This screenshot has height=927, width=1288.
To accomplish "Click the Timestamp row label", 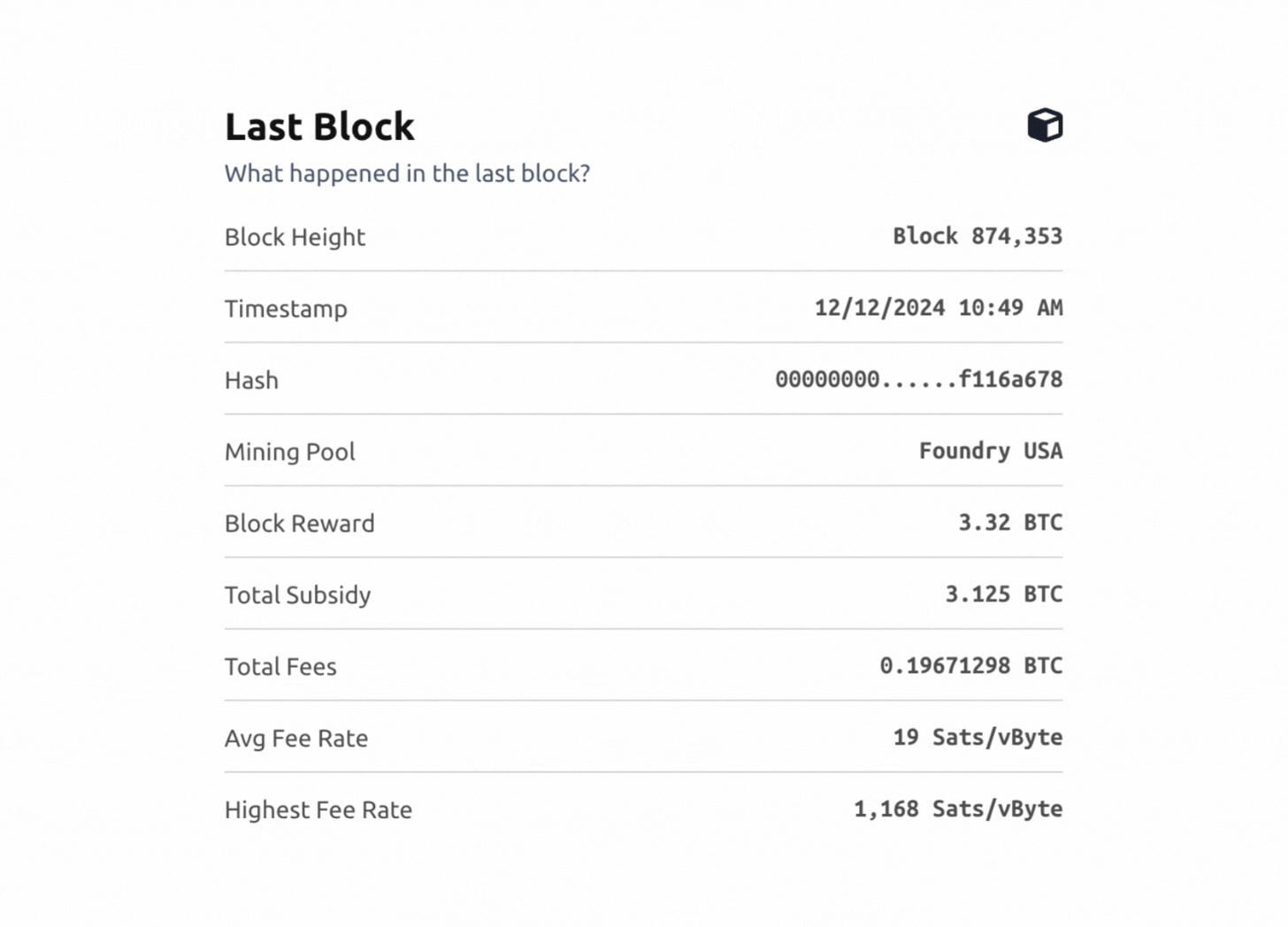I will [x=286, y=309].
